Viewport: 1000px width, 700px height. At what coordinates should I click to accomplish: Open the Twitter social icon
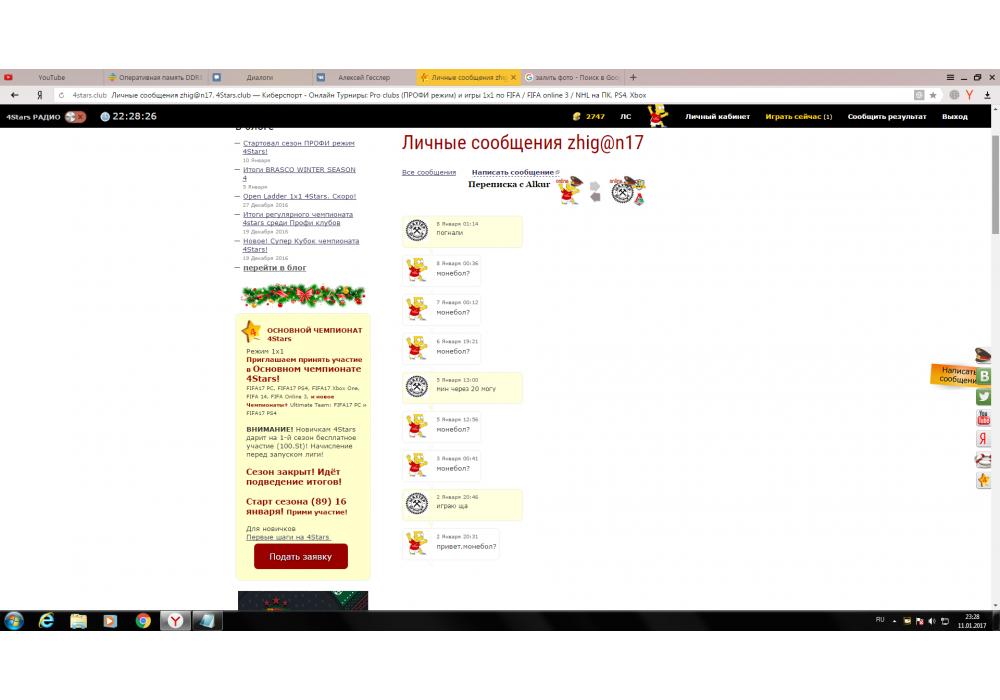coord(983,397)
